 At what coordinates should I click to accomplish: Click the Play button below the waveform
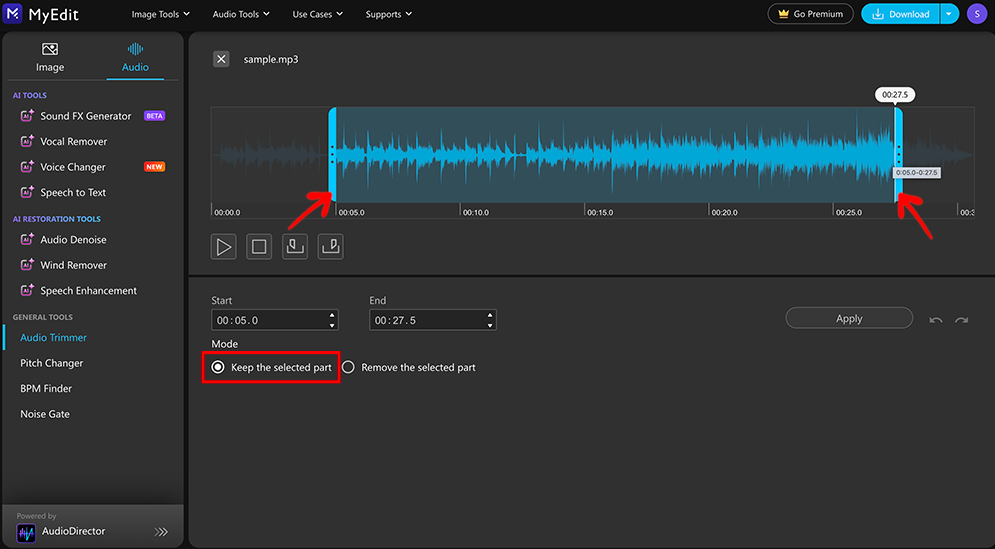point(223,247)
